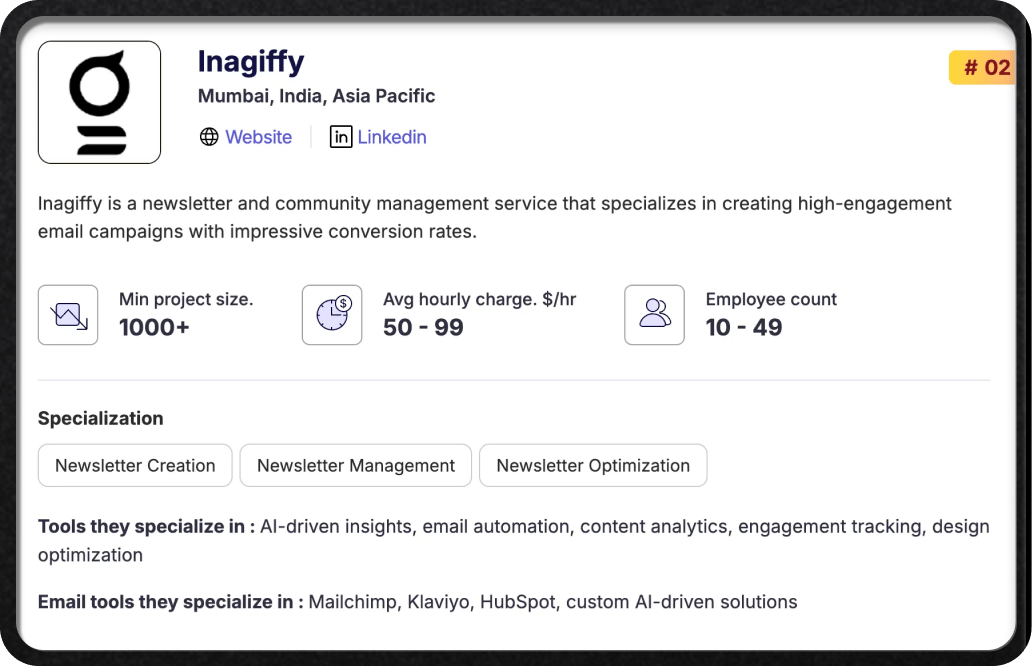
Task: Select the Newsletter Management tag
Action: pyautogui.click(x=356, y=466)
